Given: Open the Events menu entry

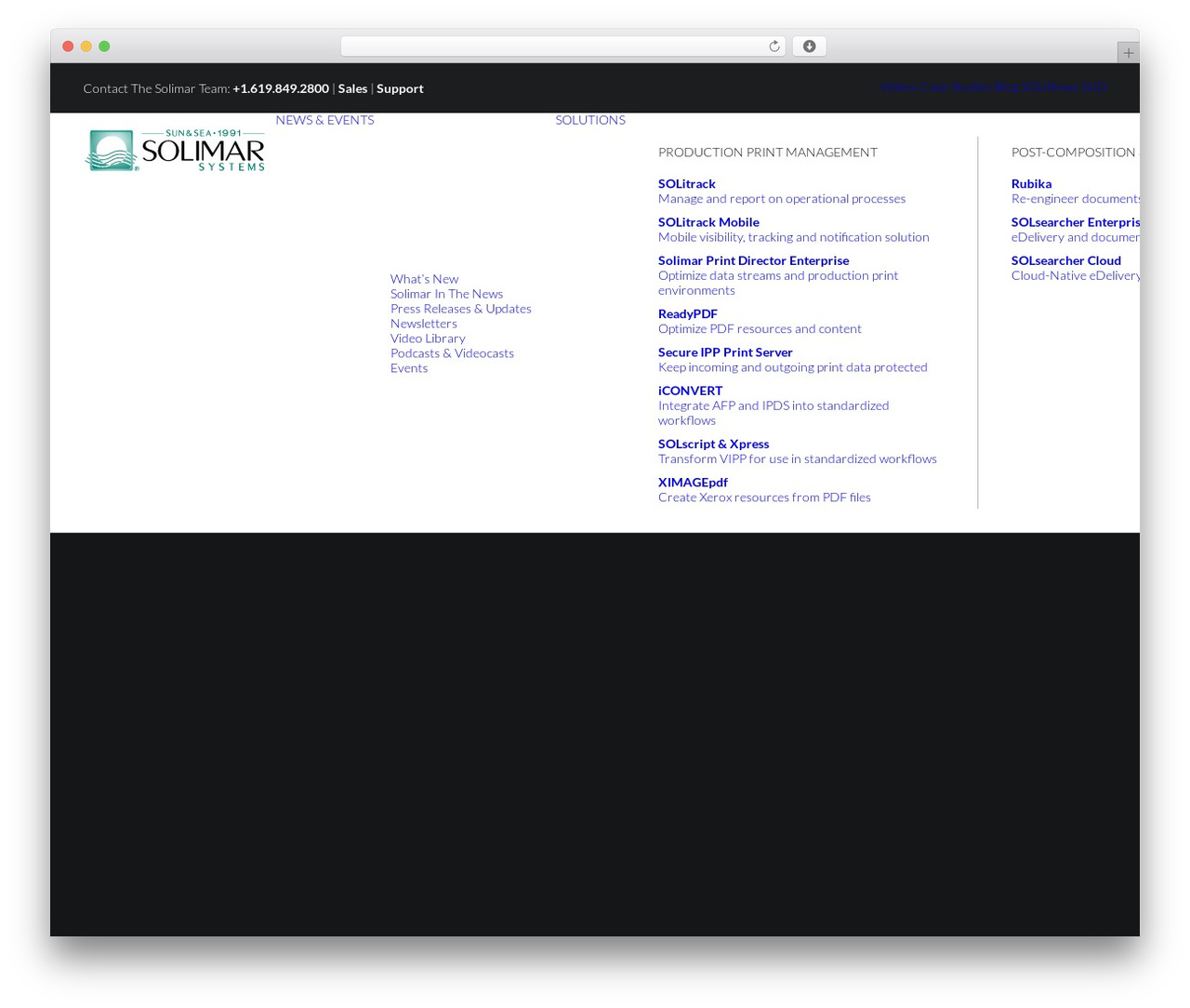Looking at the screenshot, I should pyautogui.click(x=409, y=368).
